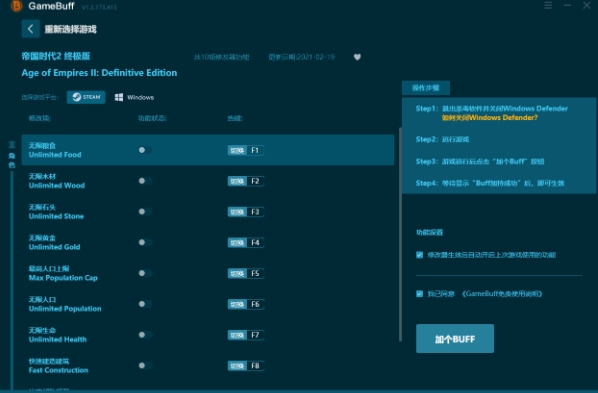Click the cheat list vertical scrollbar
Viewport: 598px width, 393px height.
click(x=400, y=234)
